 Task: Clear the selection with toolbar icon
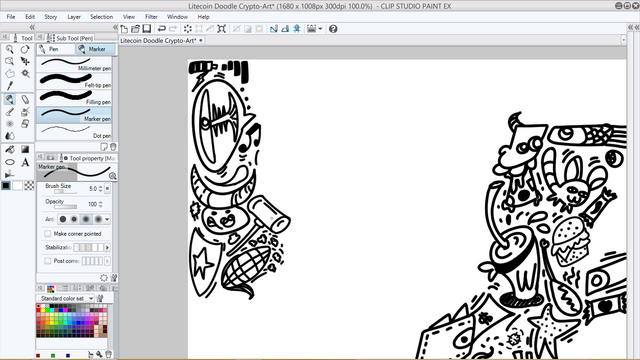point(187,29)
